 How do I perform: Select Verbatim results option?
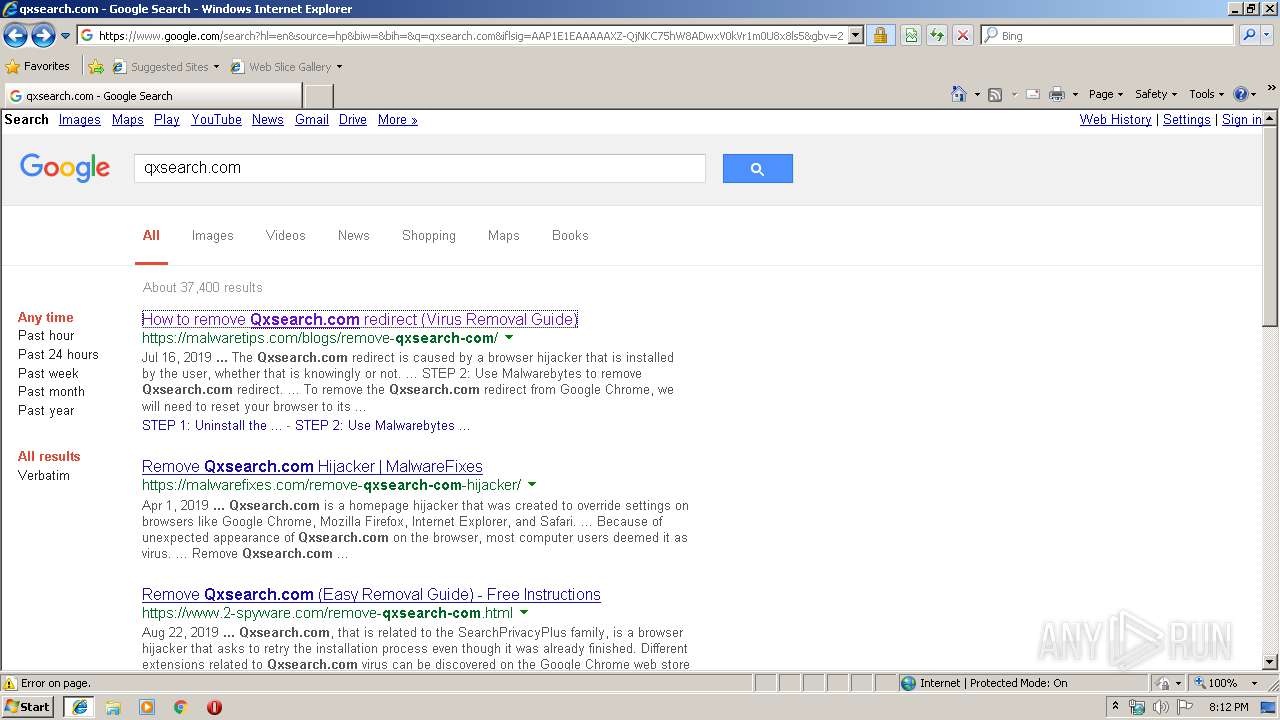point(44,475)
